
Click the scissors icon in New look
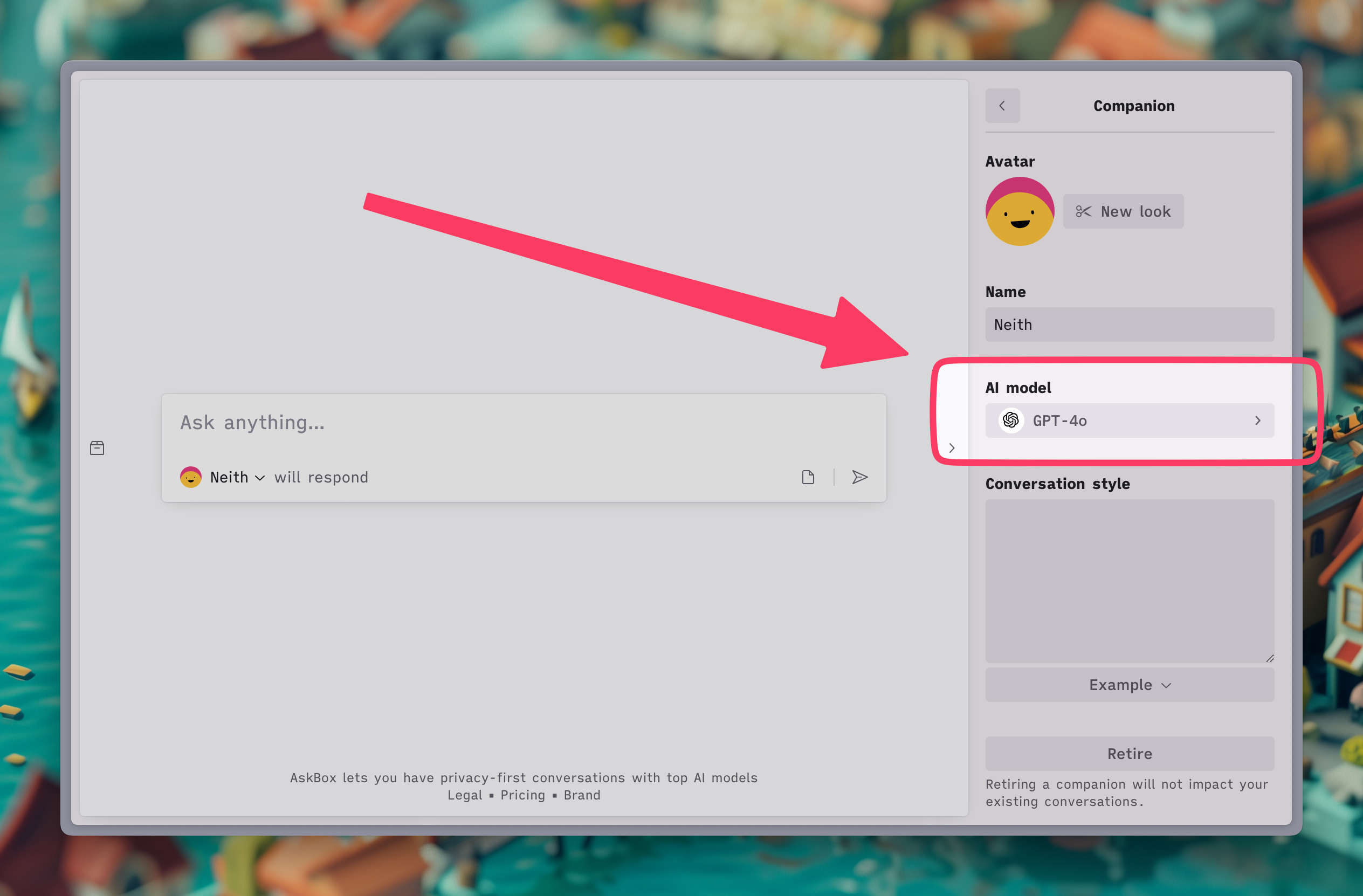click(x=1084, y=211)
